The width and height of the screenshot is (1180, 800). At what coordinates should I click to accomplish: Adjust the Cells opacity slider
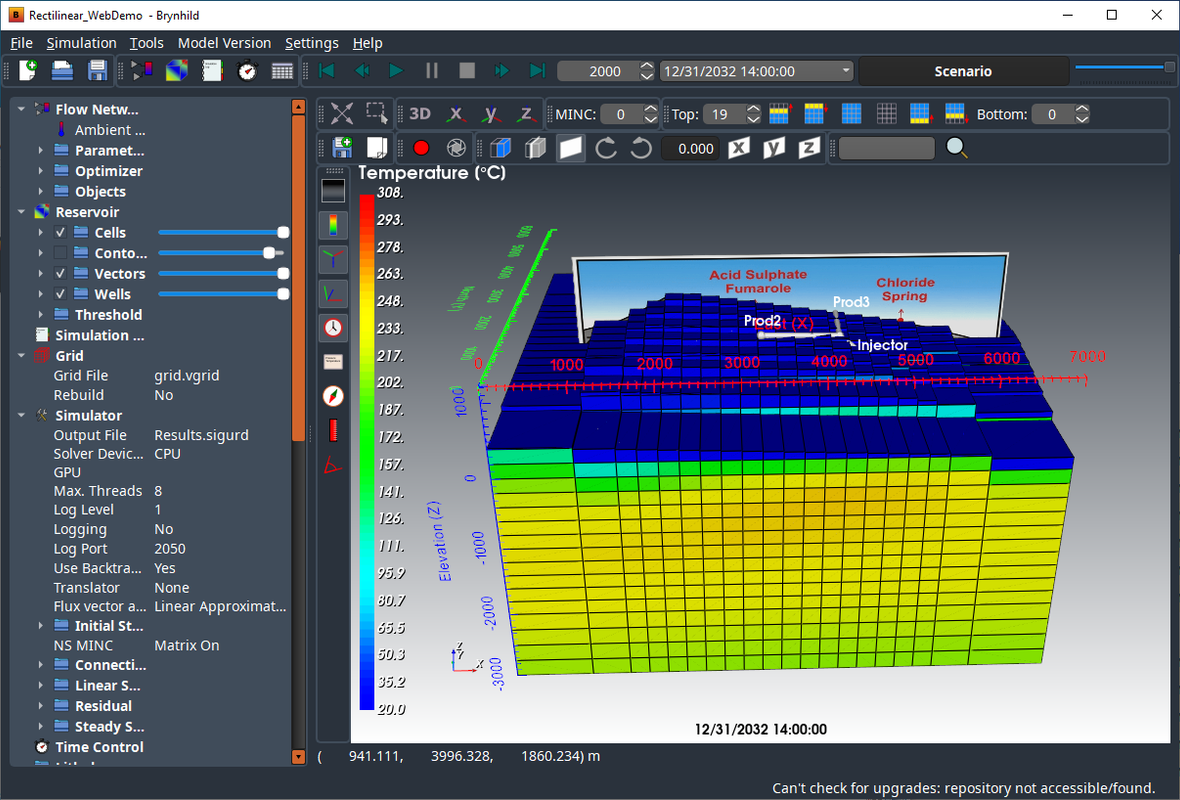click(224, 233)
